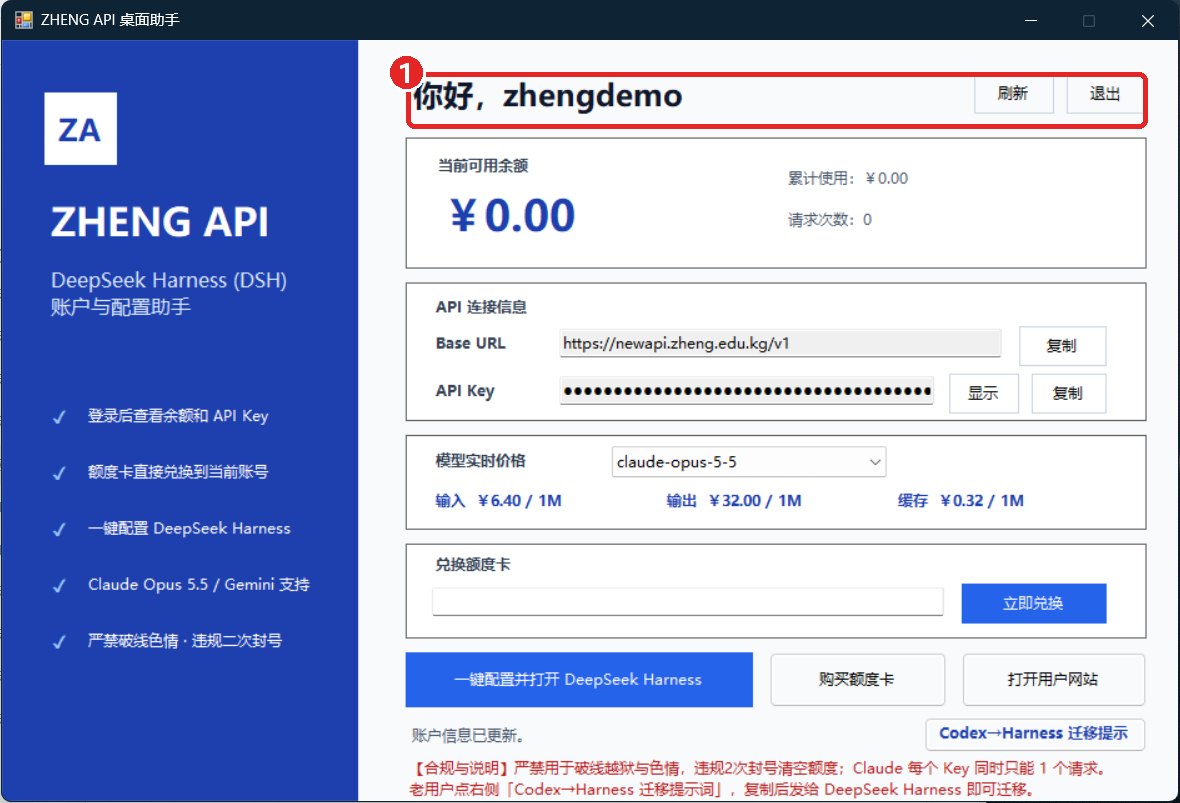Redeem the card with 立即兑换

(1033, 604)
